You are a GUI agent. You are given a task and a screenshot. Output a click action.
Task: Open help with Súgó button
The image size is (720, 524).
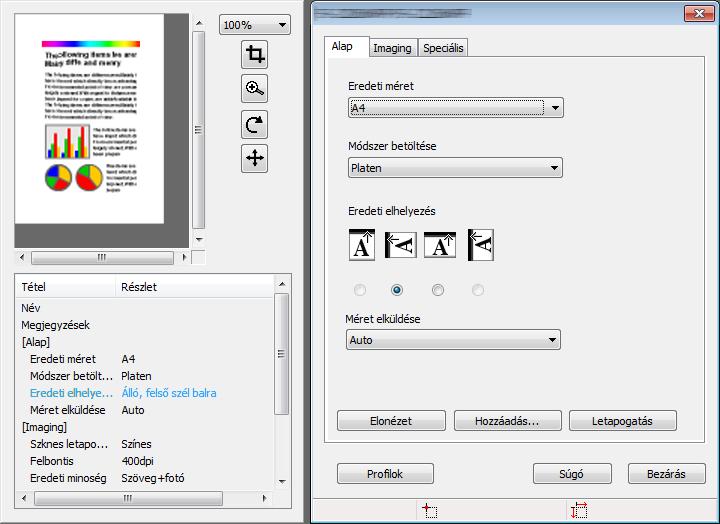[x=572, y=474]
